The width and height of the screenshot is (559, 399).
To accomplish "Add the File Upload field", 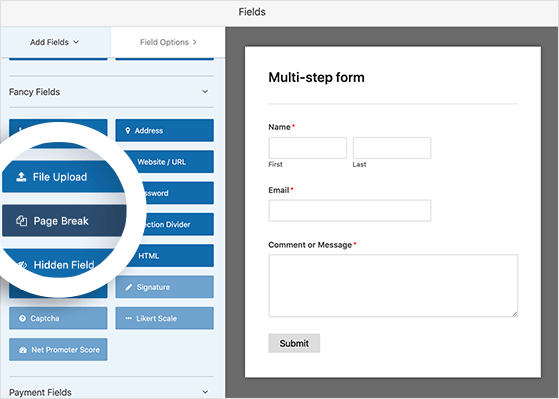I will point(63,177).
